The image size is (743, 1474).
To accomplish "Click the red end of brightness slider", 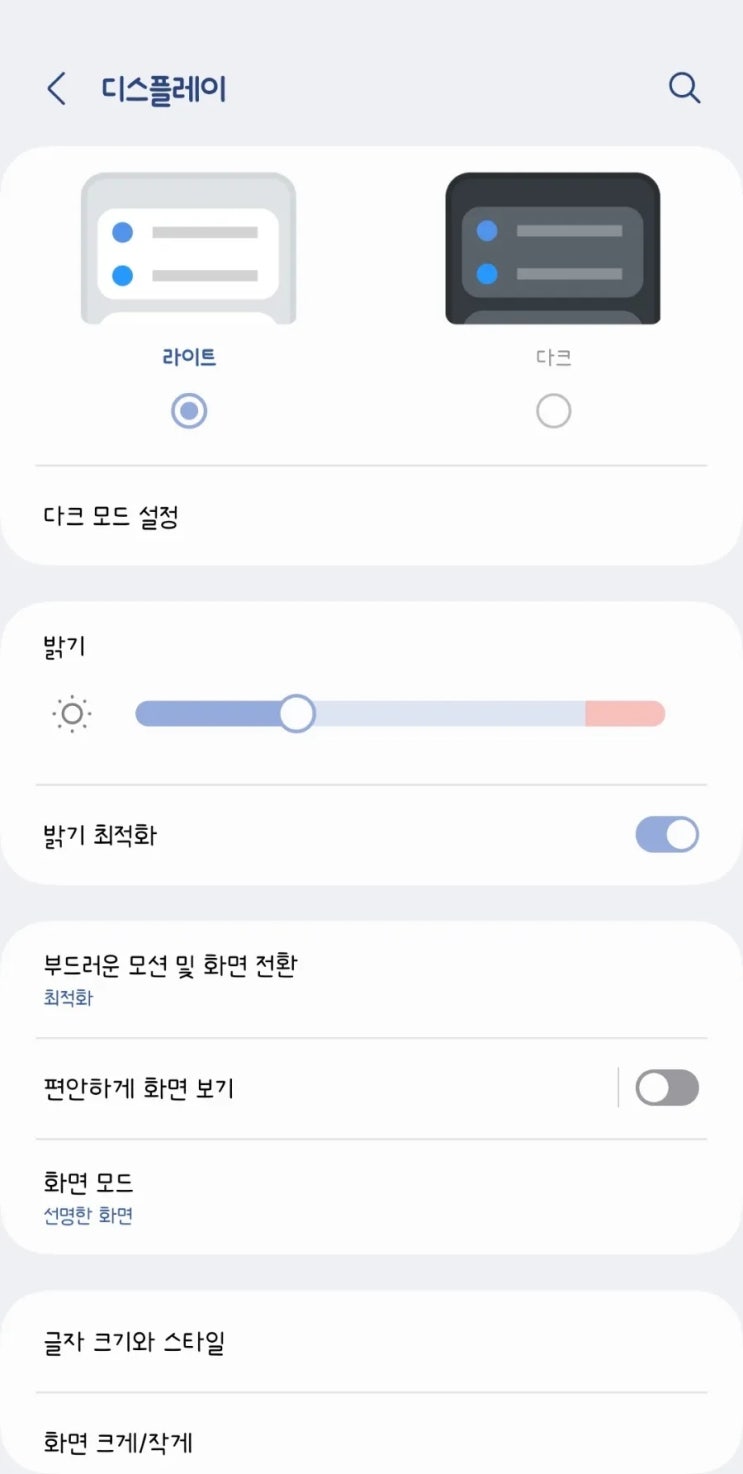I will click(625, 714).
